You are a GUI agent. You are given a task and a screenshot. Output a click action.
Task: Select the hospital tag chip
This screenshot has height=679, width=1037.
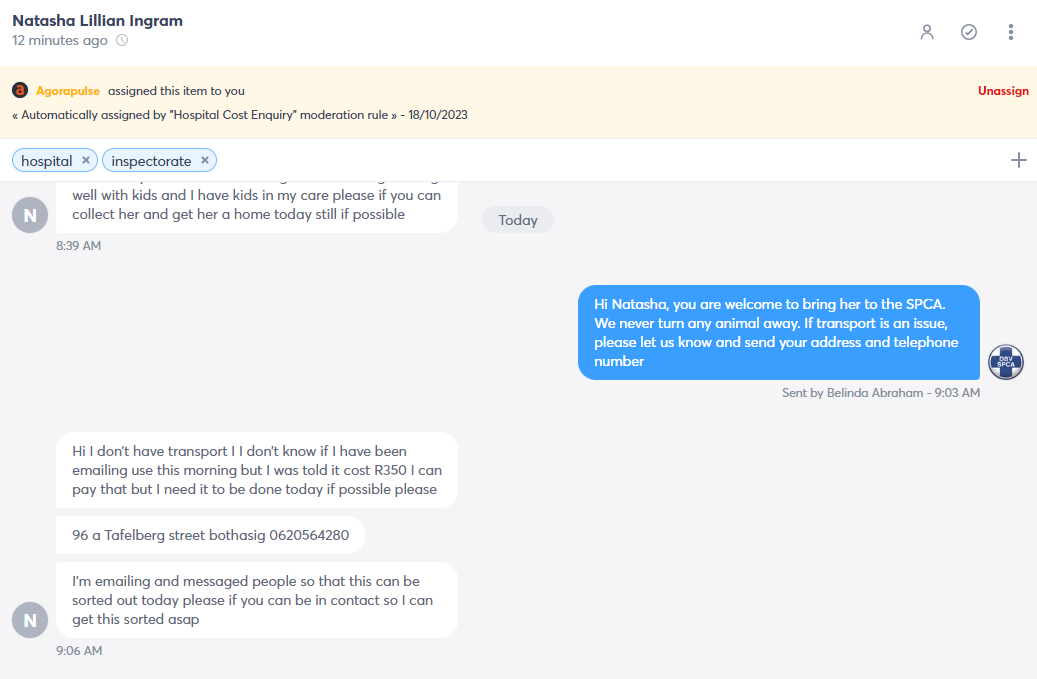click(x=54, y=160)
